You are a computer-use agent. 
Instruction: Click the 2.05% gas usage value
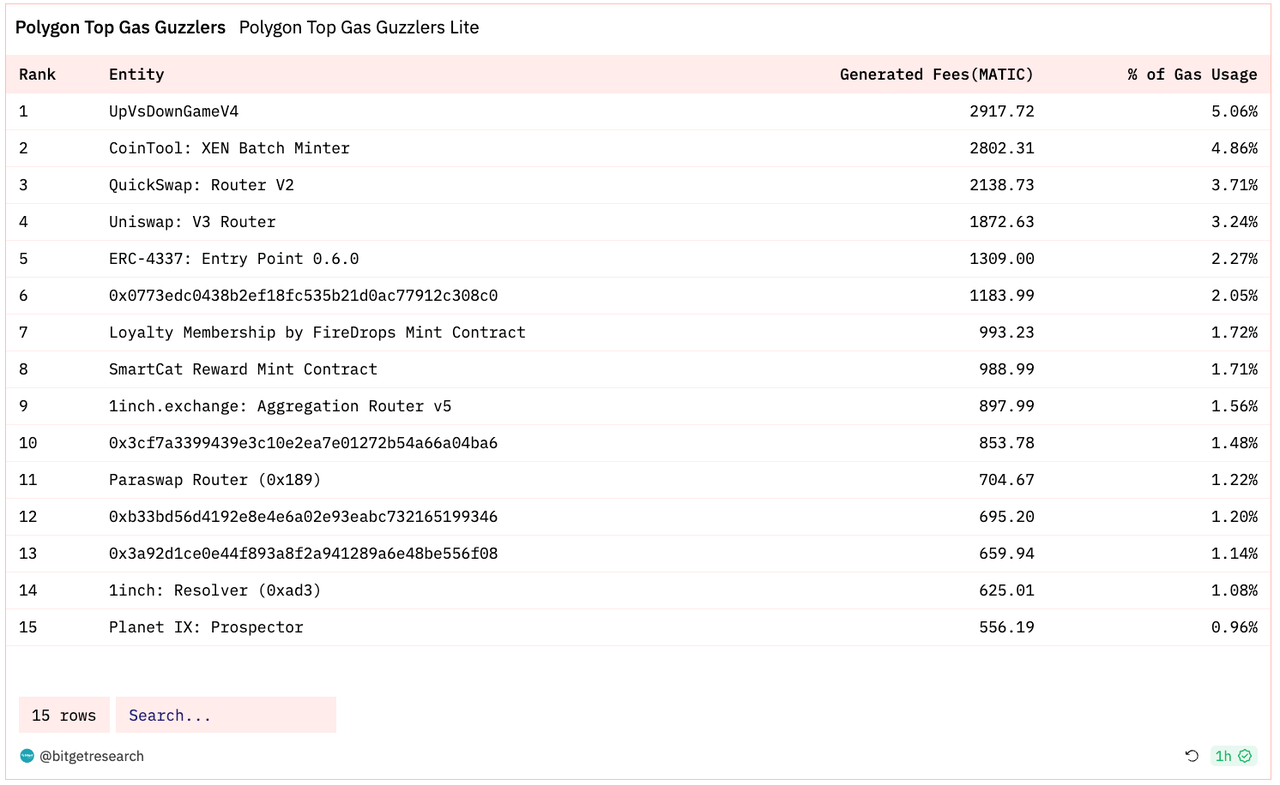tap(1234, 296)
